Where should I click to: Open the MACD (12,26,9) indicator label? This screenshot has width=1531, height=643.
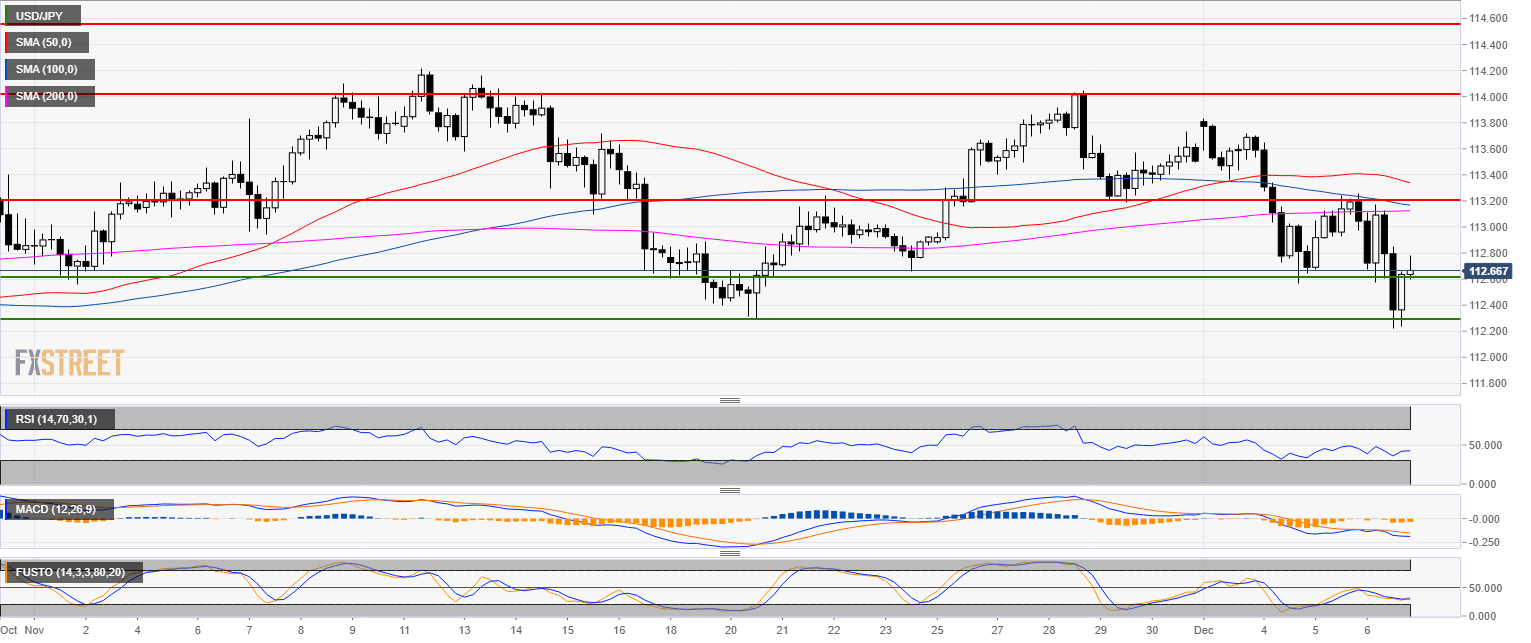point(57,510)
